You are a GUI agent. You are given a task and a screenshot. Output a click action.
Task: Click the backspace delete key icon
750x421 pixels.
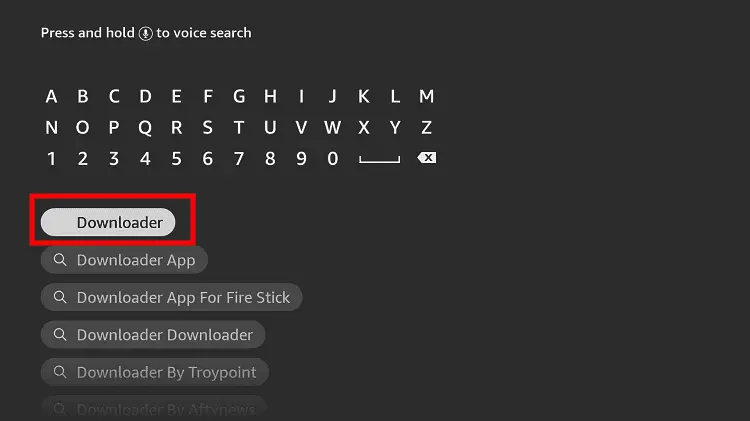(427, 157)
